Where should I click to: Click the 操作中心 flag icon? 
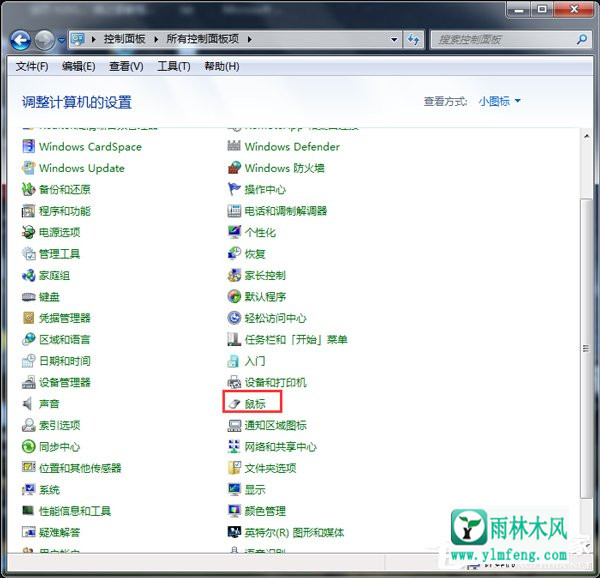coord(234,189)
